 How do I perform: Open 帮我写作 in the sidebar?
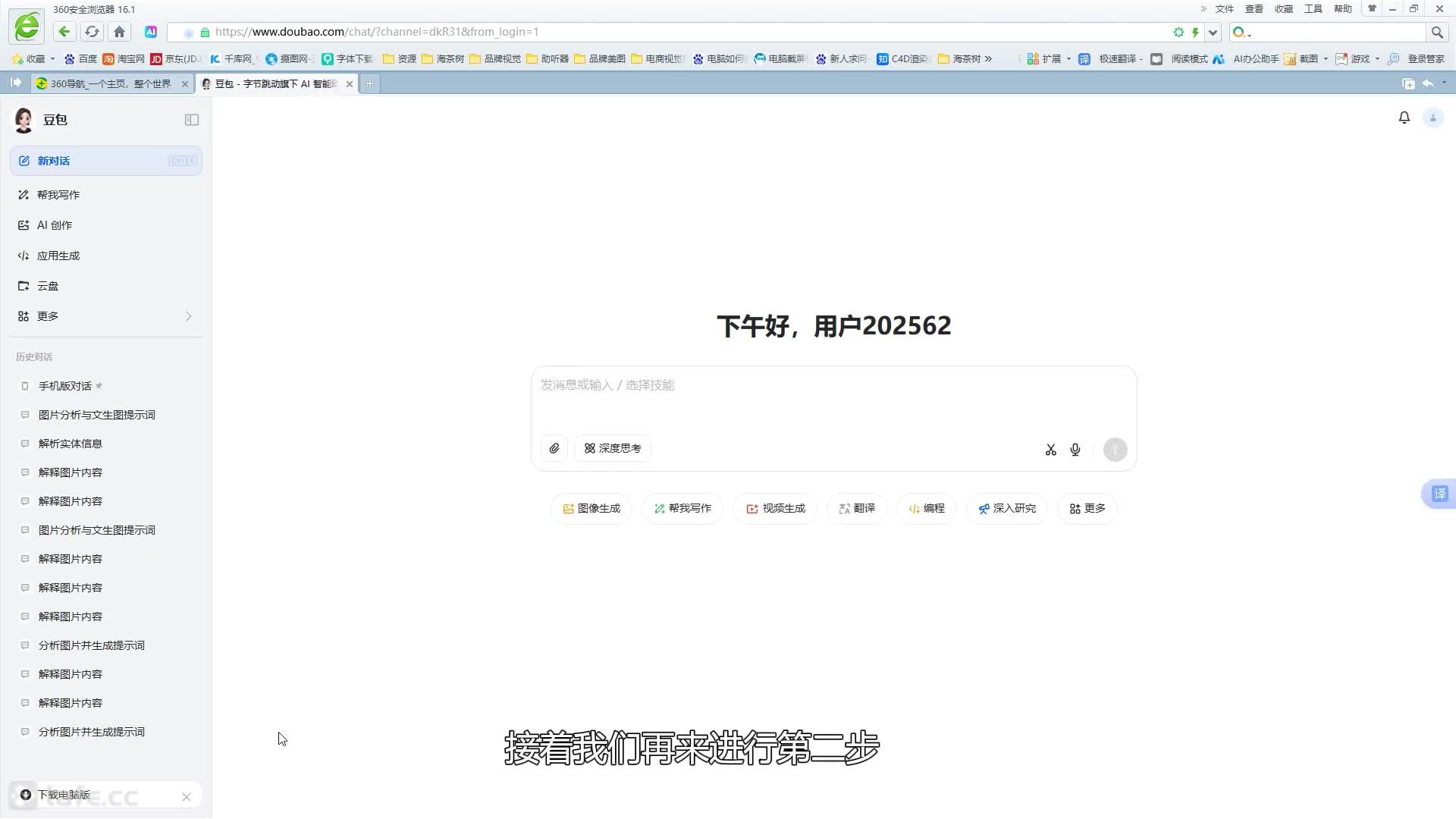[106, 195]
